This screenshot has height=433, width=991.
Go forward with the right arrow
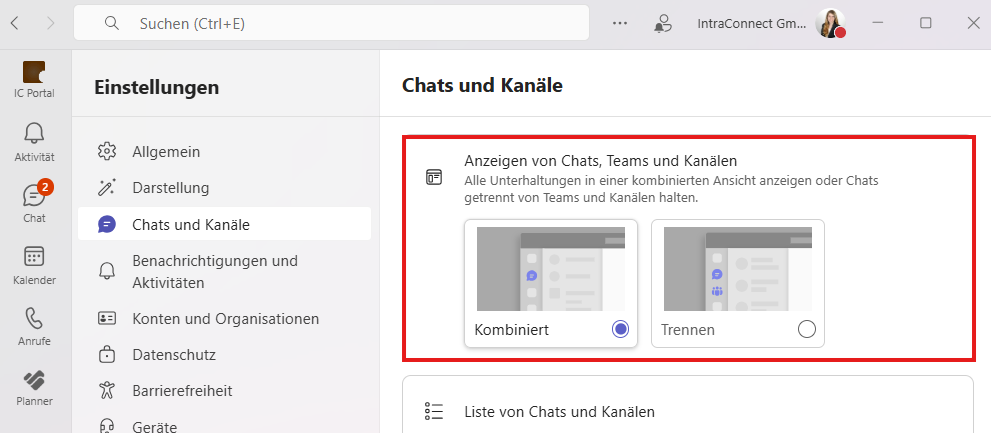tap(51, 23)
